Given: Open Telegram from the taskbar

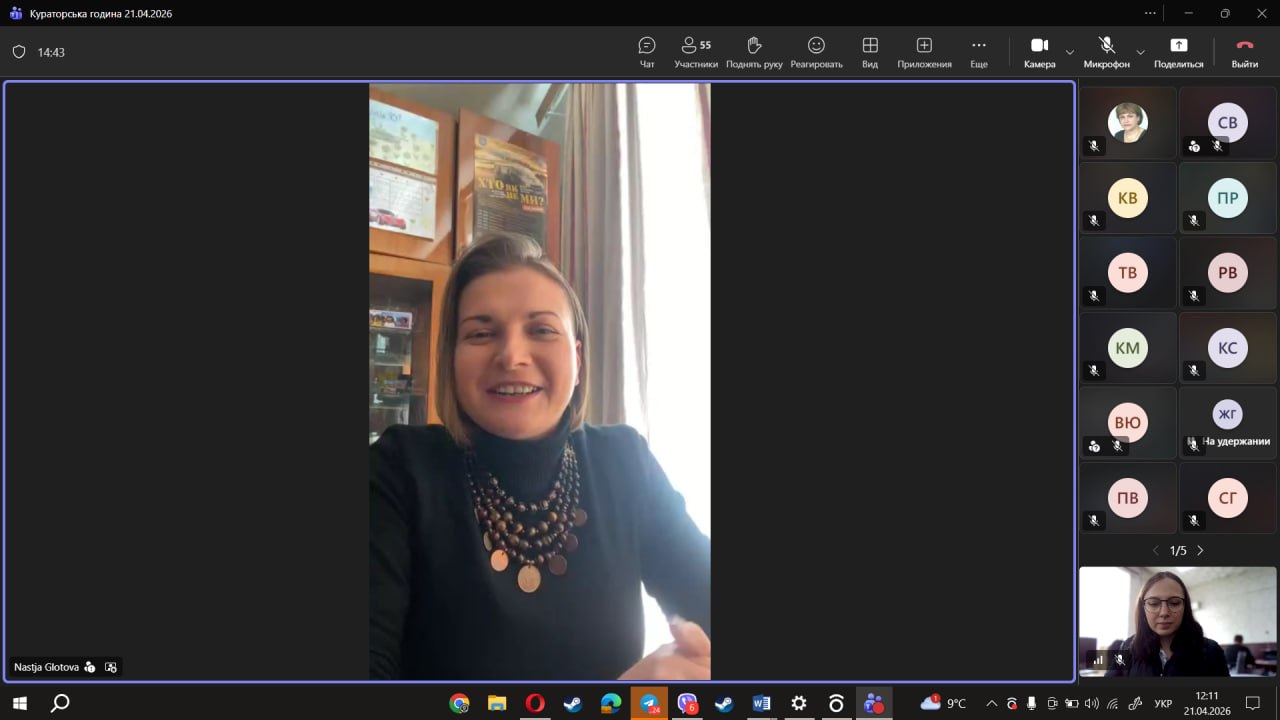Looking at the screenshot, I should tap(649, 703).
